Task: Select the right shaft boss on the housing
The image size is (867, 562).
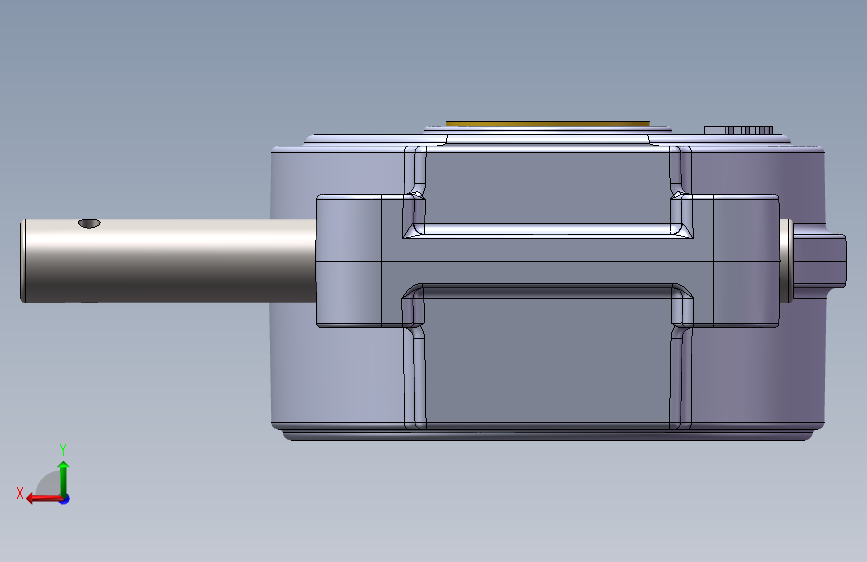Action: (x=746, y=261)
